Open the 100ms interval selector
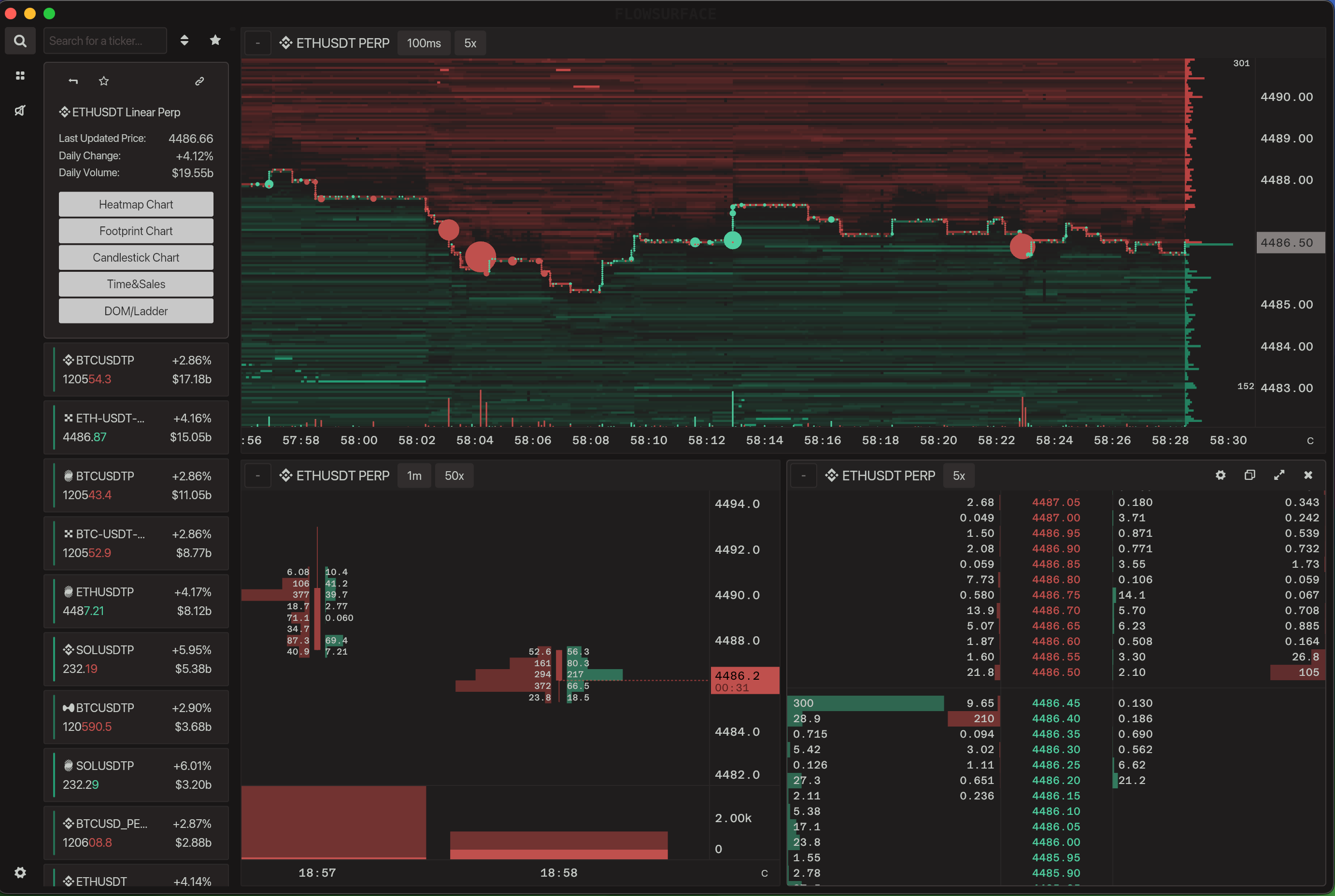1335x896 pixels. click(424, 43)
